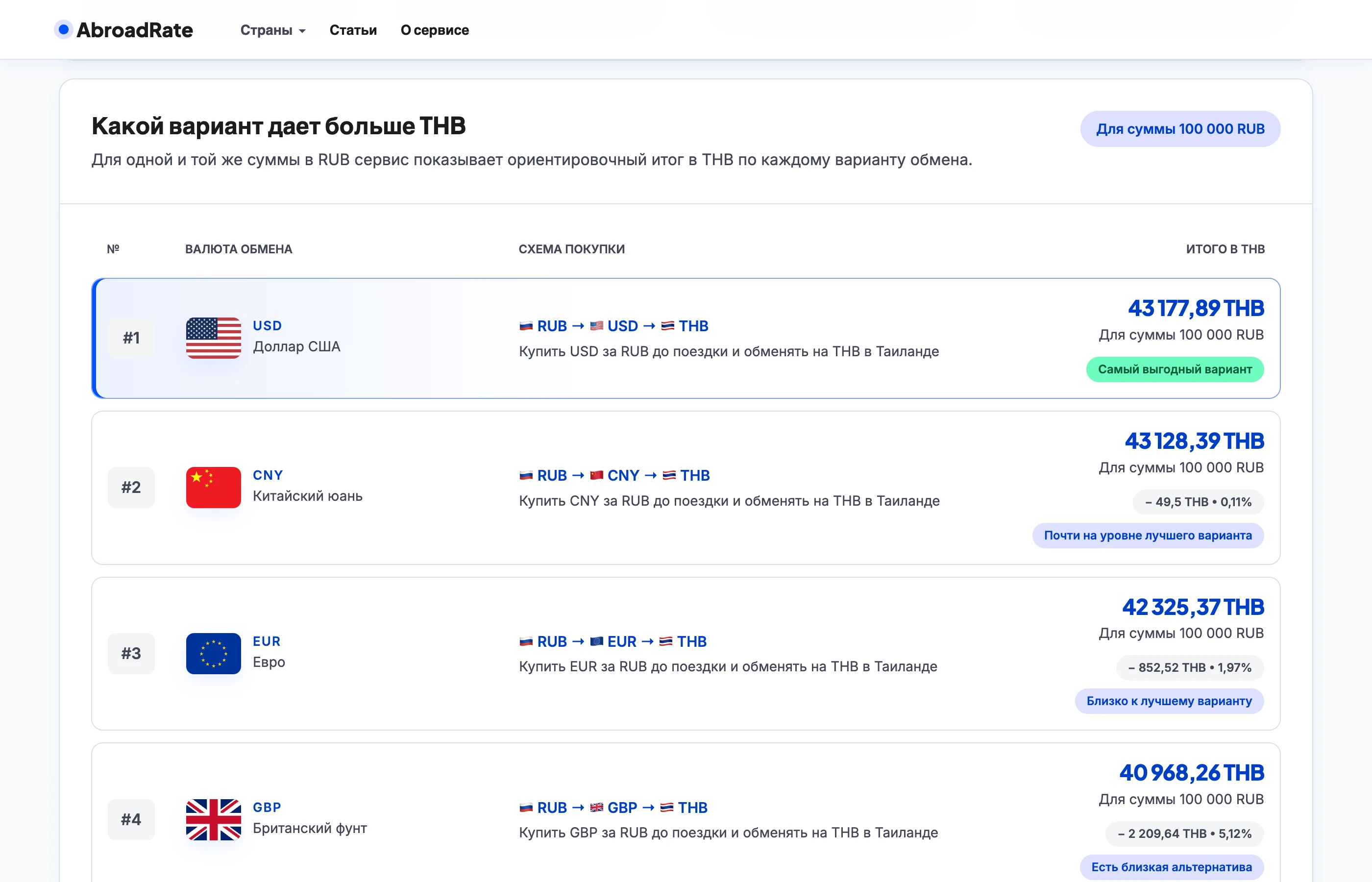Click the Евро currency name
Image resolution: width=1372 pixels, height=882 pixels.
coord(269,662)
